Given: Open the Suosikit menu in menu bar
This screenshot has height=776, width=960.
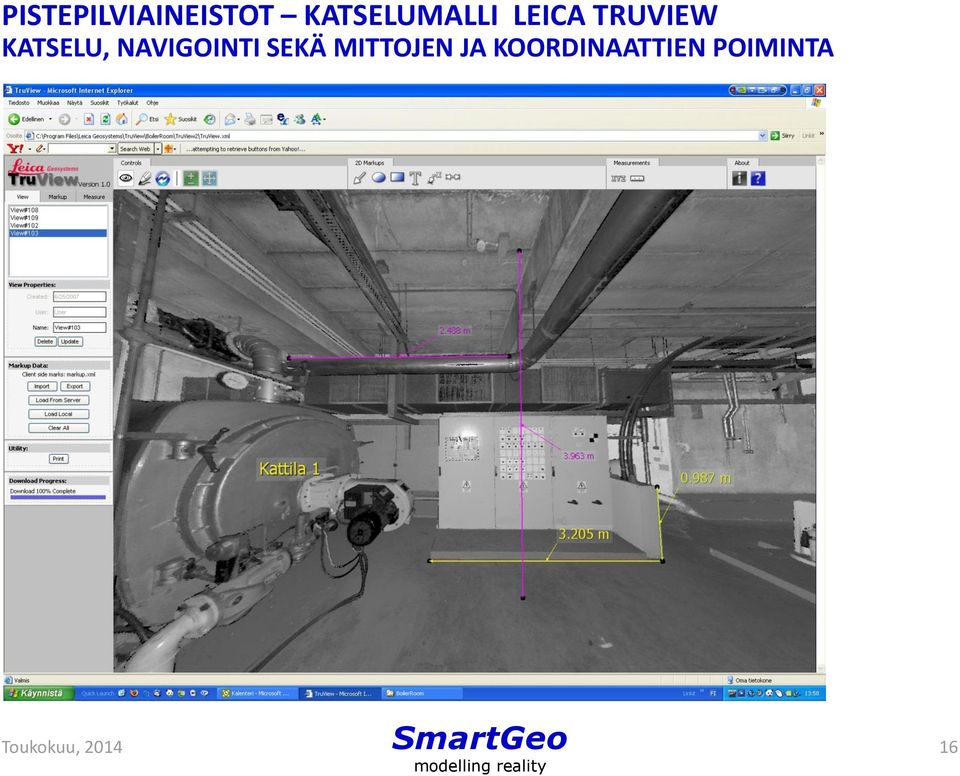Looking at the screenshot, I should [99, 103].
